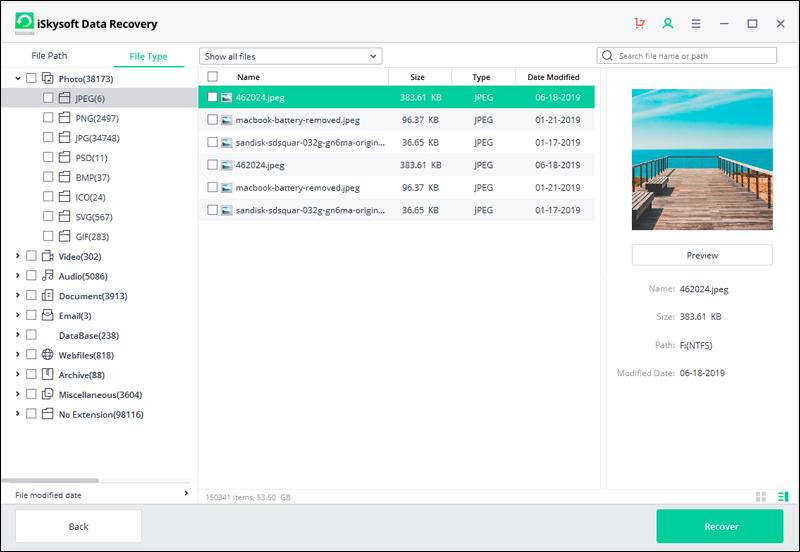Expand the Archive category
This screenshot has width=800, height=552.
click(18, 374)
